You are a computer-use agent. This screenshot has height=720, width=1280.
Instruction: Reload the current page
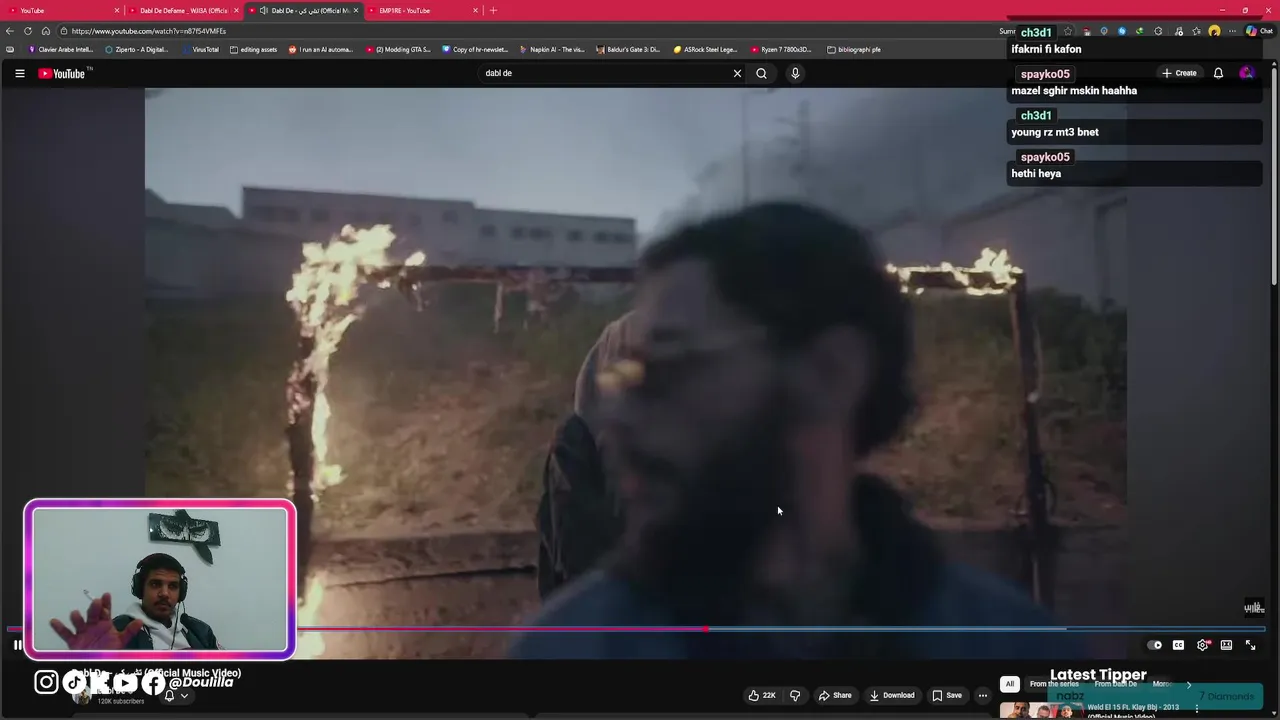pyautogui.click(x=28, y=31)
